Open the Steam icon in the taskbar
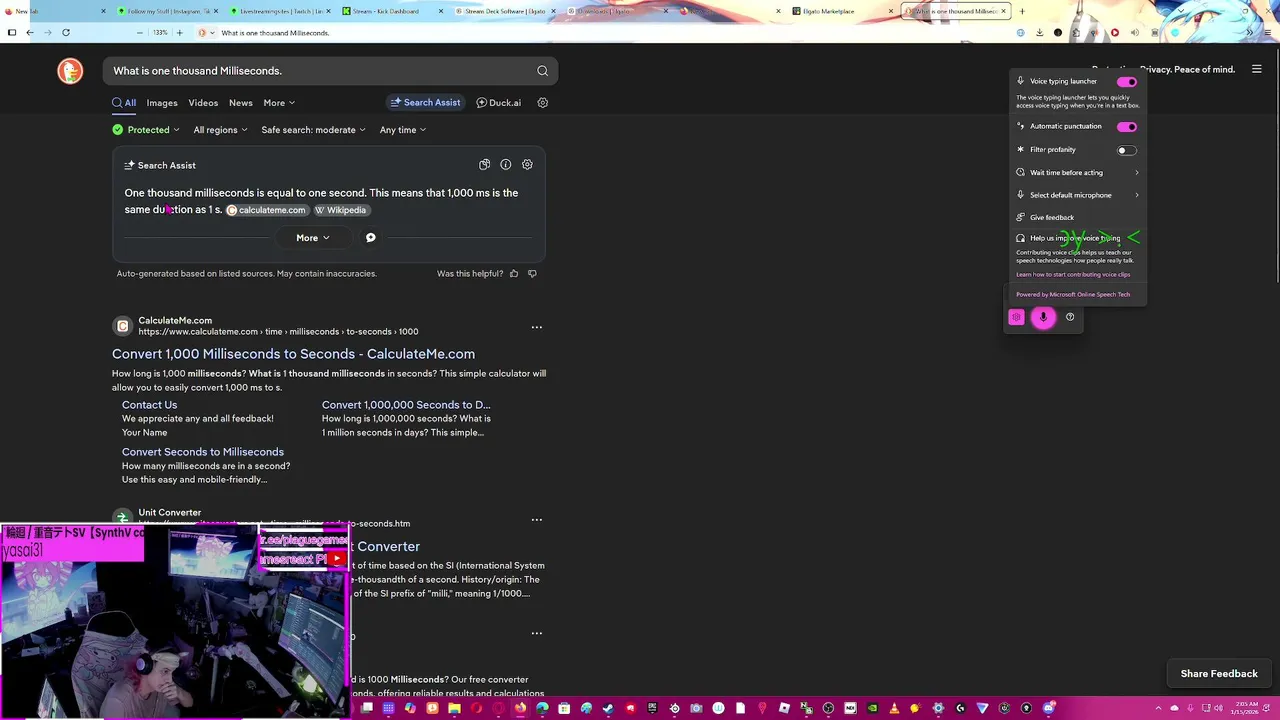The image size is (1280, 720). pos(608,708)
